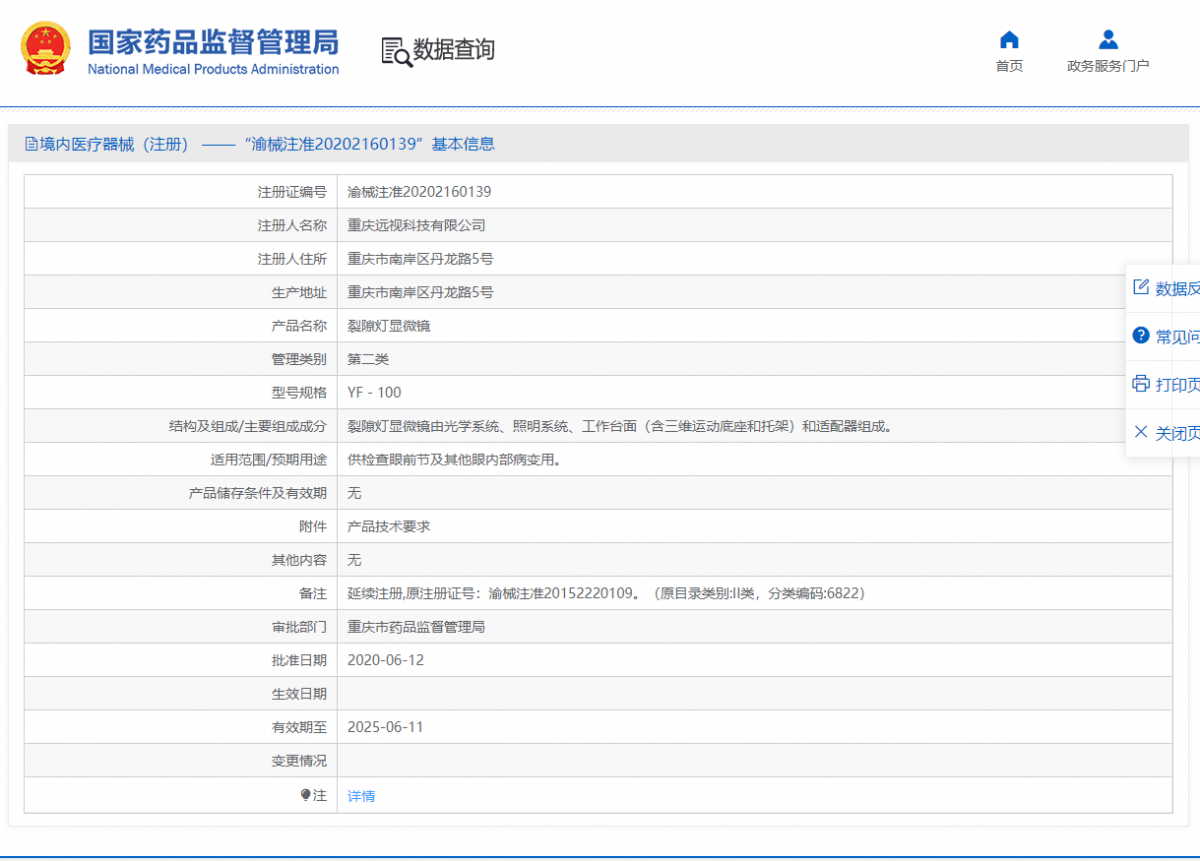Click the 数据查询 magnifier icon
The image size is (1200, 861).
click(396, 51)
